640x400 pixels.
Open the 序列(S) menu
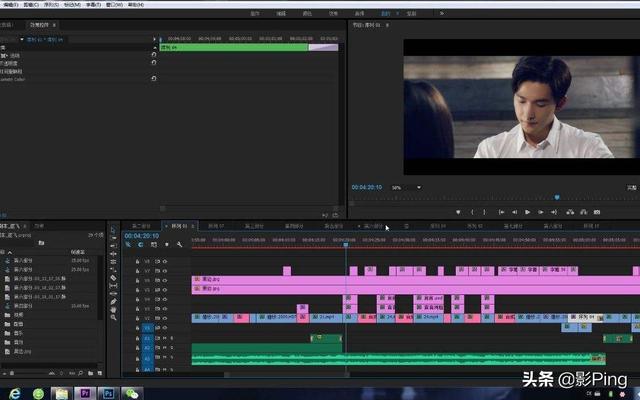click(x=51, y=5)
